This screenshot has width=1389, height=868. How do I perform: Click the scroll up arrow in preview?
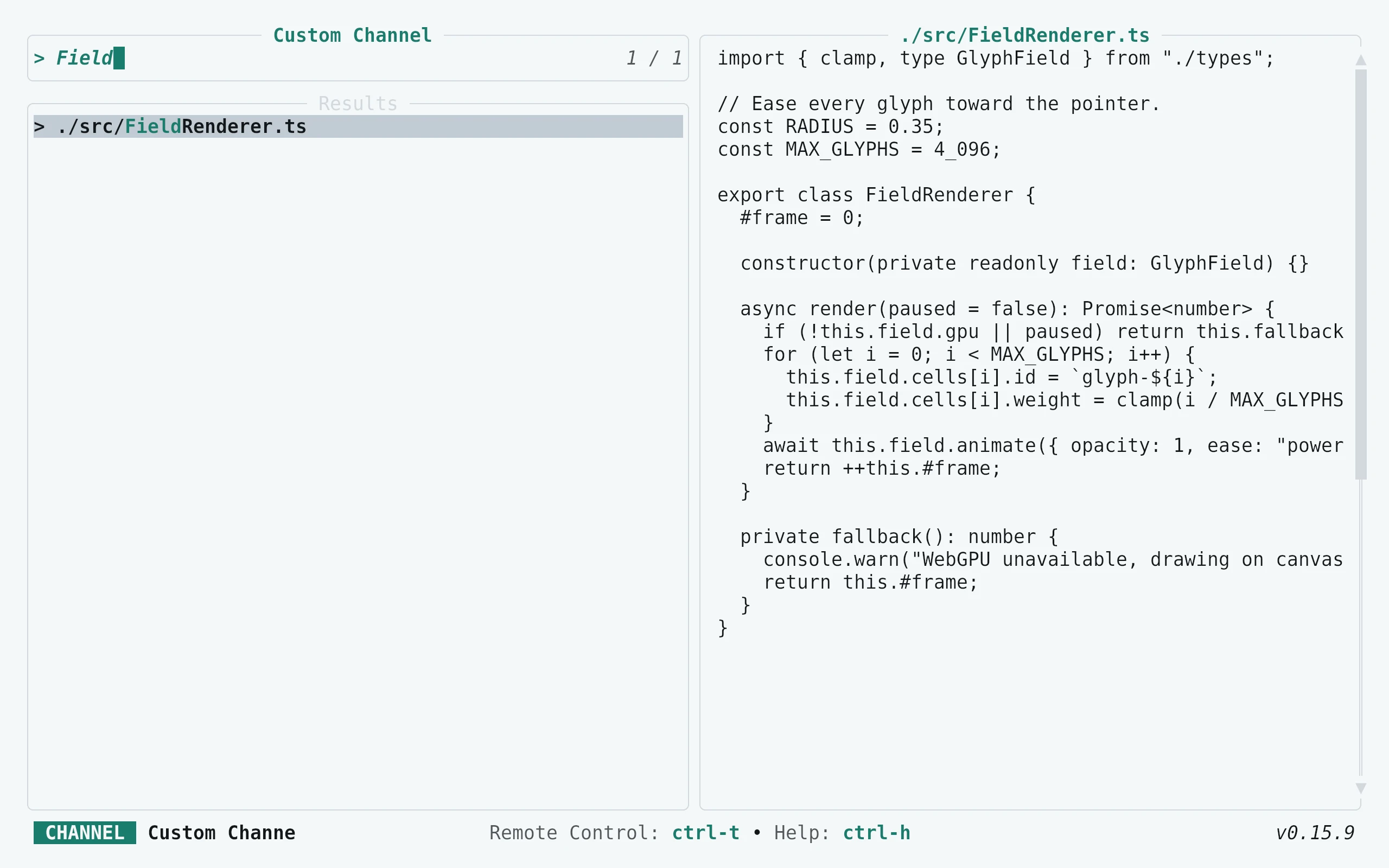[x=1361, y=60]
